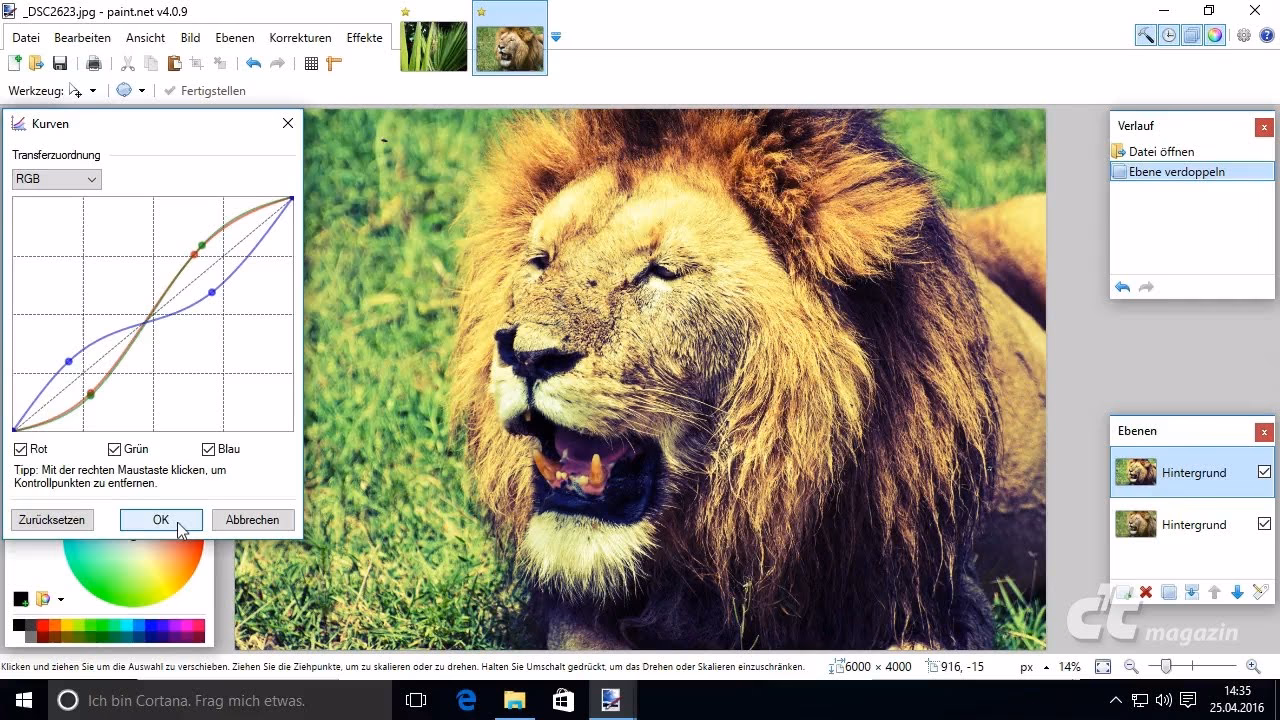The image size is (1280, 720).
Task: Toggle the History panel with the clock icon
Action: tap(1168, 35)
